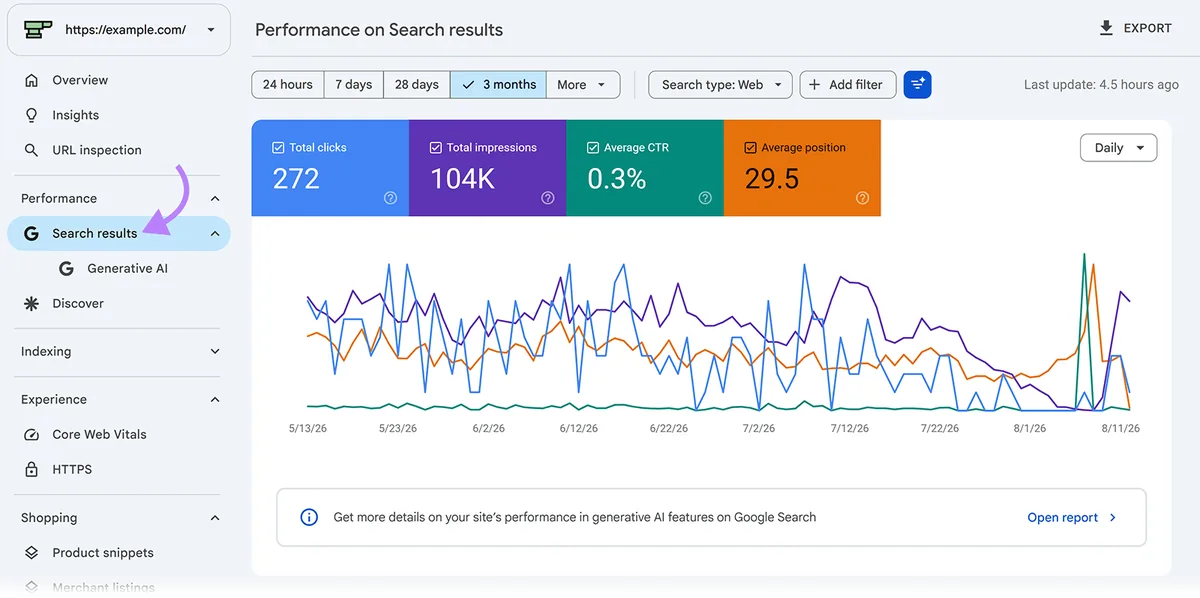The height and width of the screenshot is (598, 1200).
Task: Click the 5/13/26 date label on chart
Action: 308,428
